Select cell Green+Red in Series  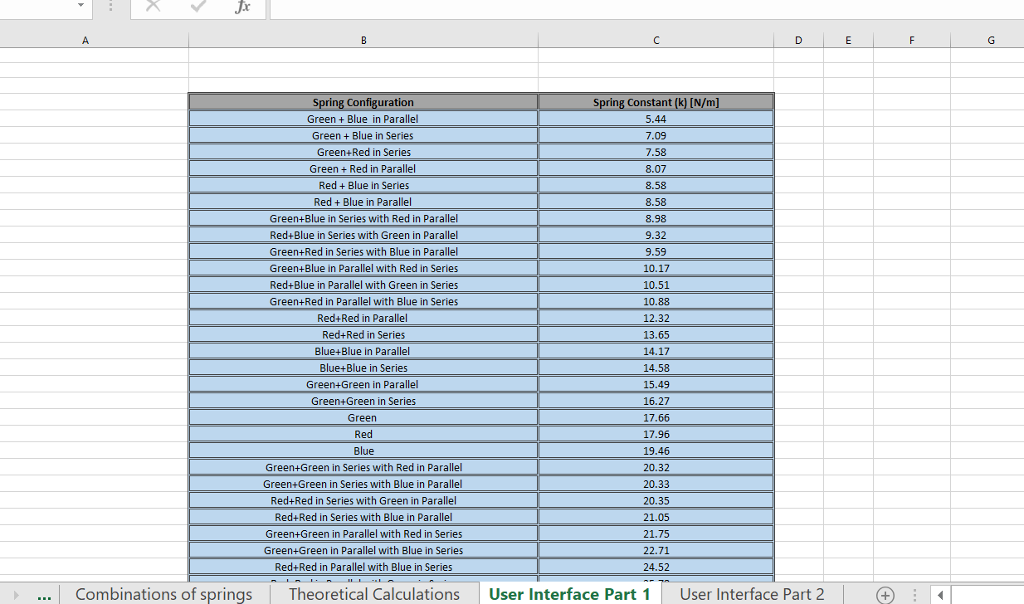pyautogui.click(x=363, y=152)
